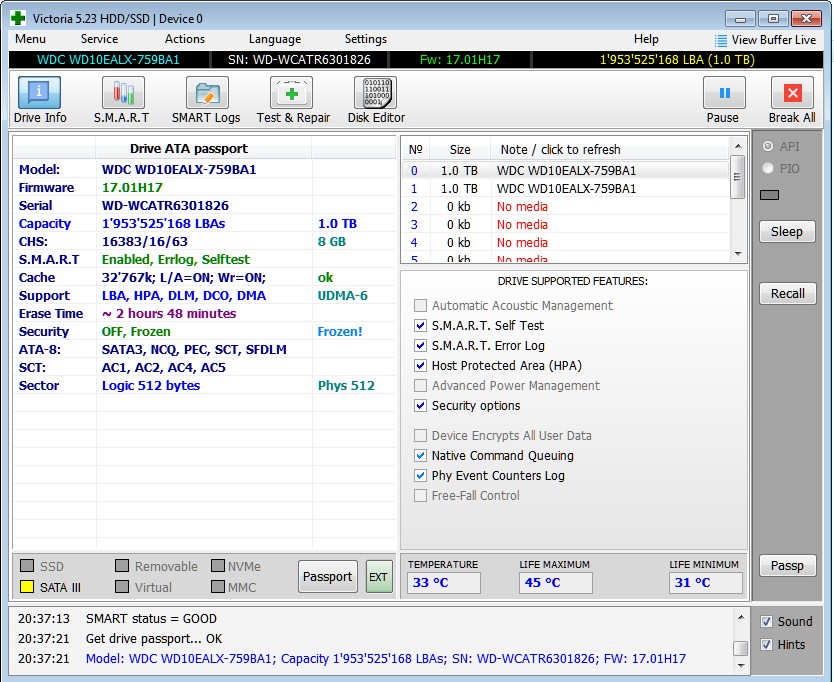Toggle S.M.A.R.T. Self Test checkbox
834x682 pixels.
[x=420, y=326]
